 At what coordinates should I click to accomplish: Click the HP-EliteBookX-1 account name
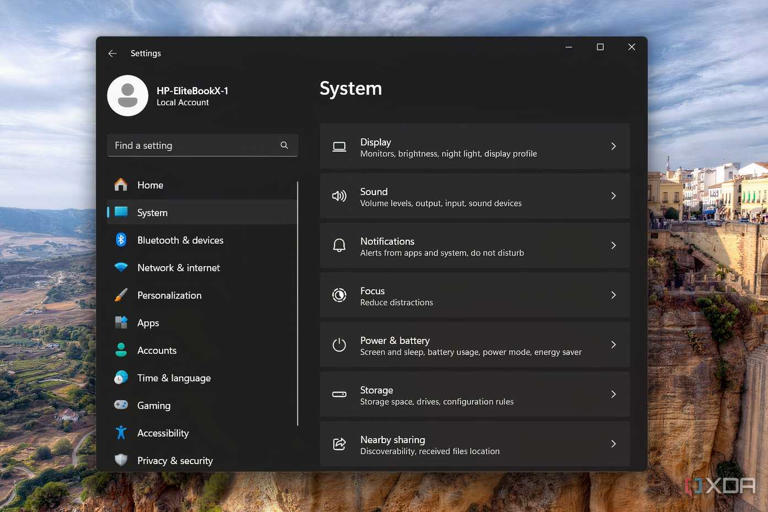[192, 91]
